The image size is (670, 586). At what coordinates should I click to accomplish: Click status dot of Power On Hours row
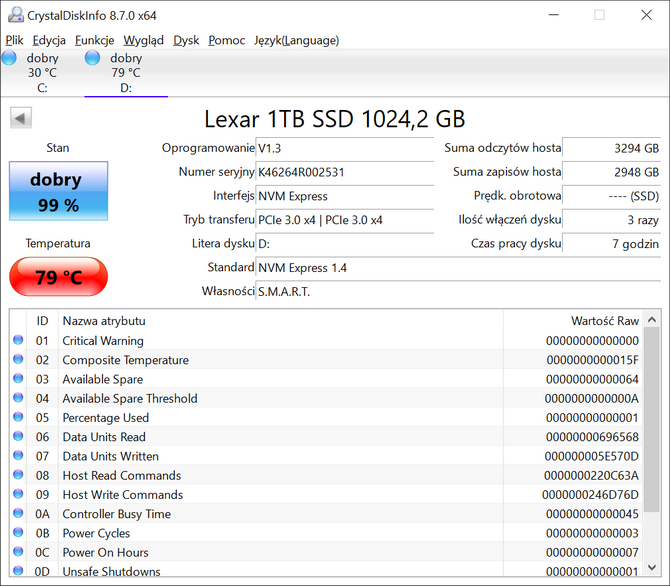[18, 551]
